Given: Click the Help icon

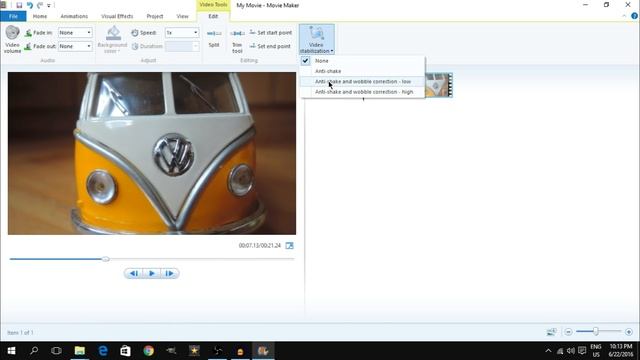Looking at the screenshot, I should coord(634,16).
